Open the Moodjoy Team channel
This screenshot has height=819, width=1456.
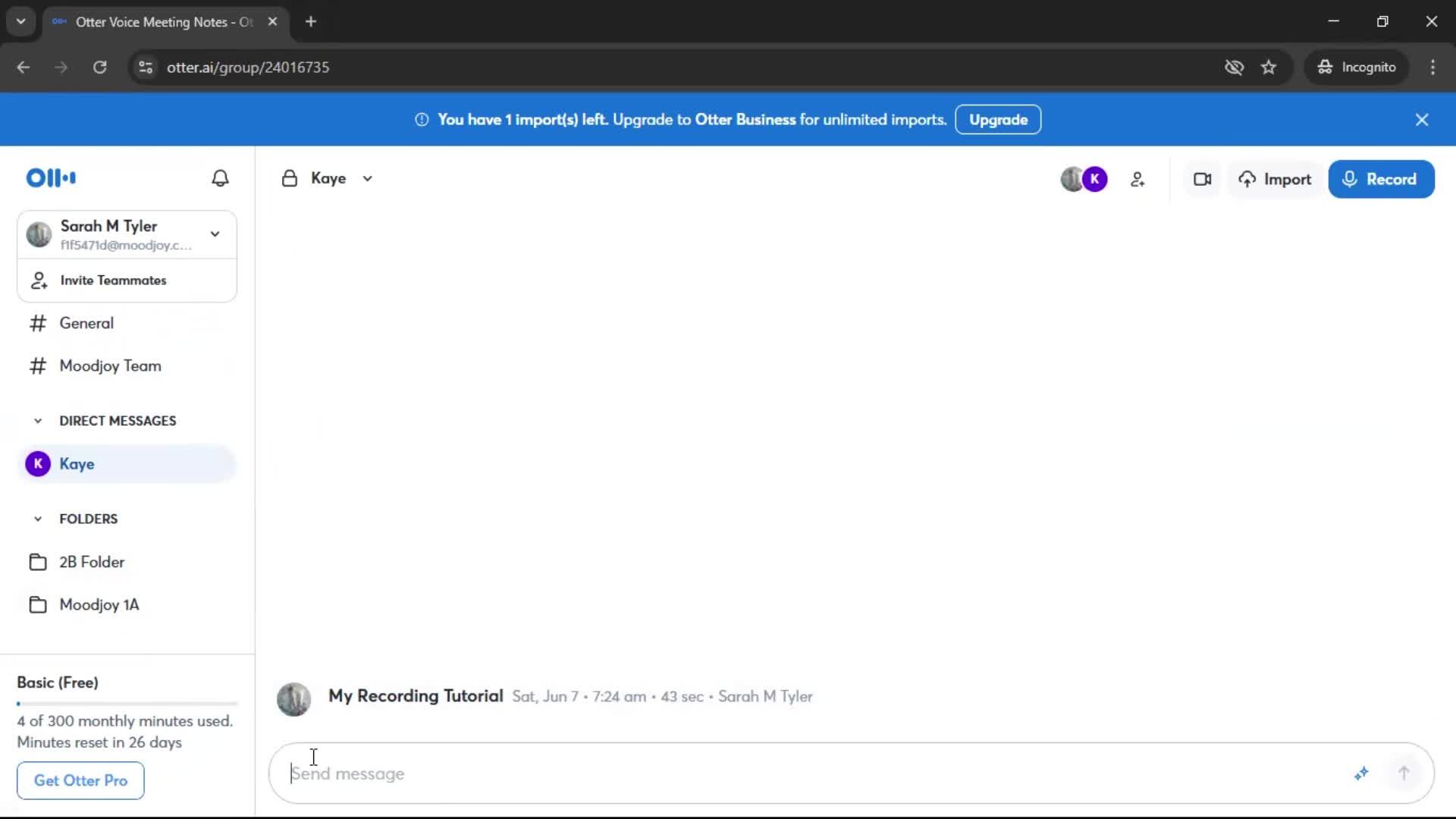(127, 366)
